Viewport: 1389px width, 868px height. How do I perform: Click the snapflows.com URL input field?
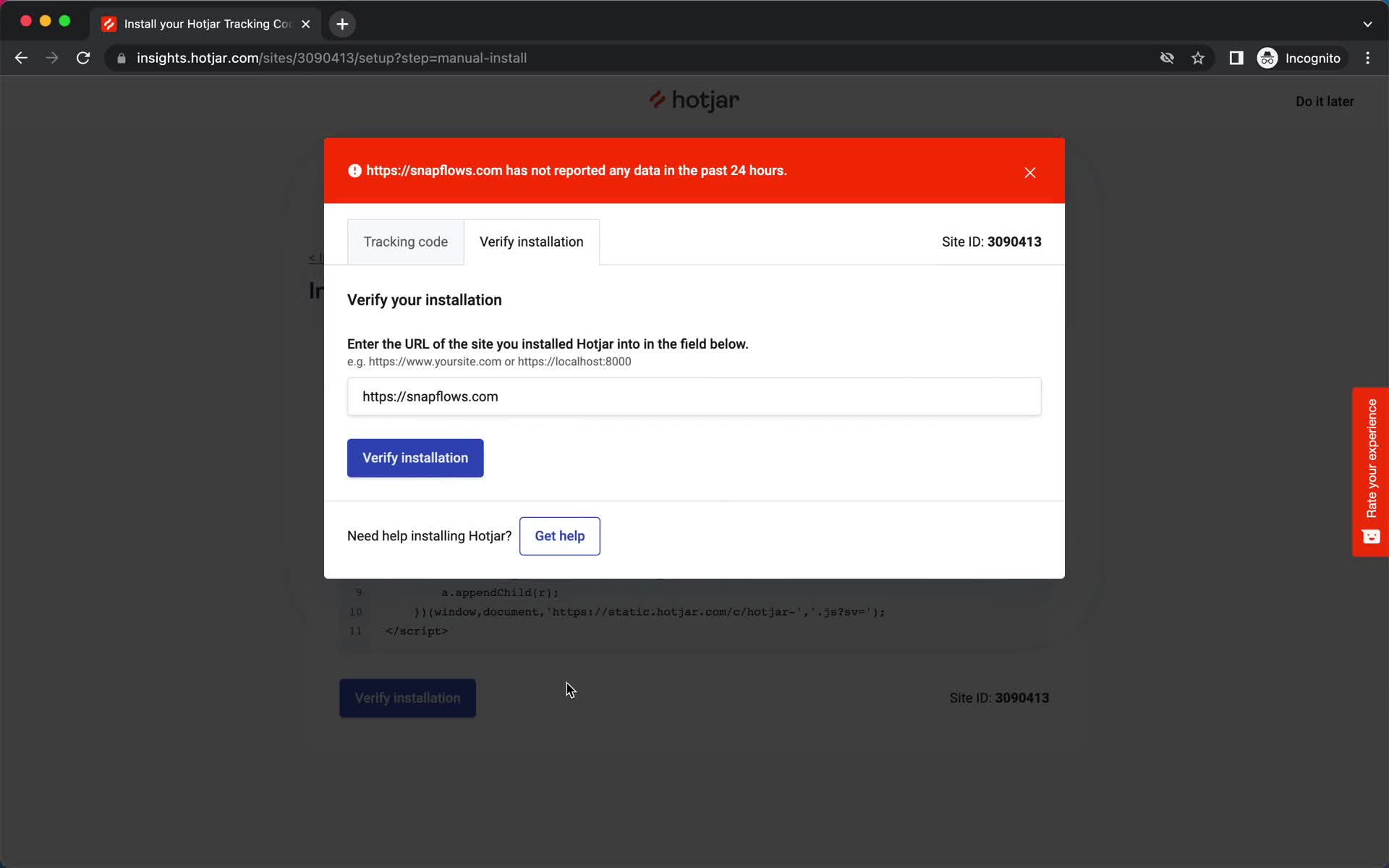pyautogui.click(x=694, y=396)
